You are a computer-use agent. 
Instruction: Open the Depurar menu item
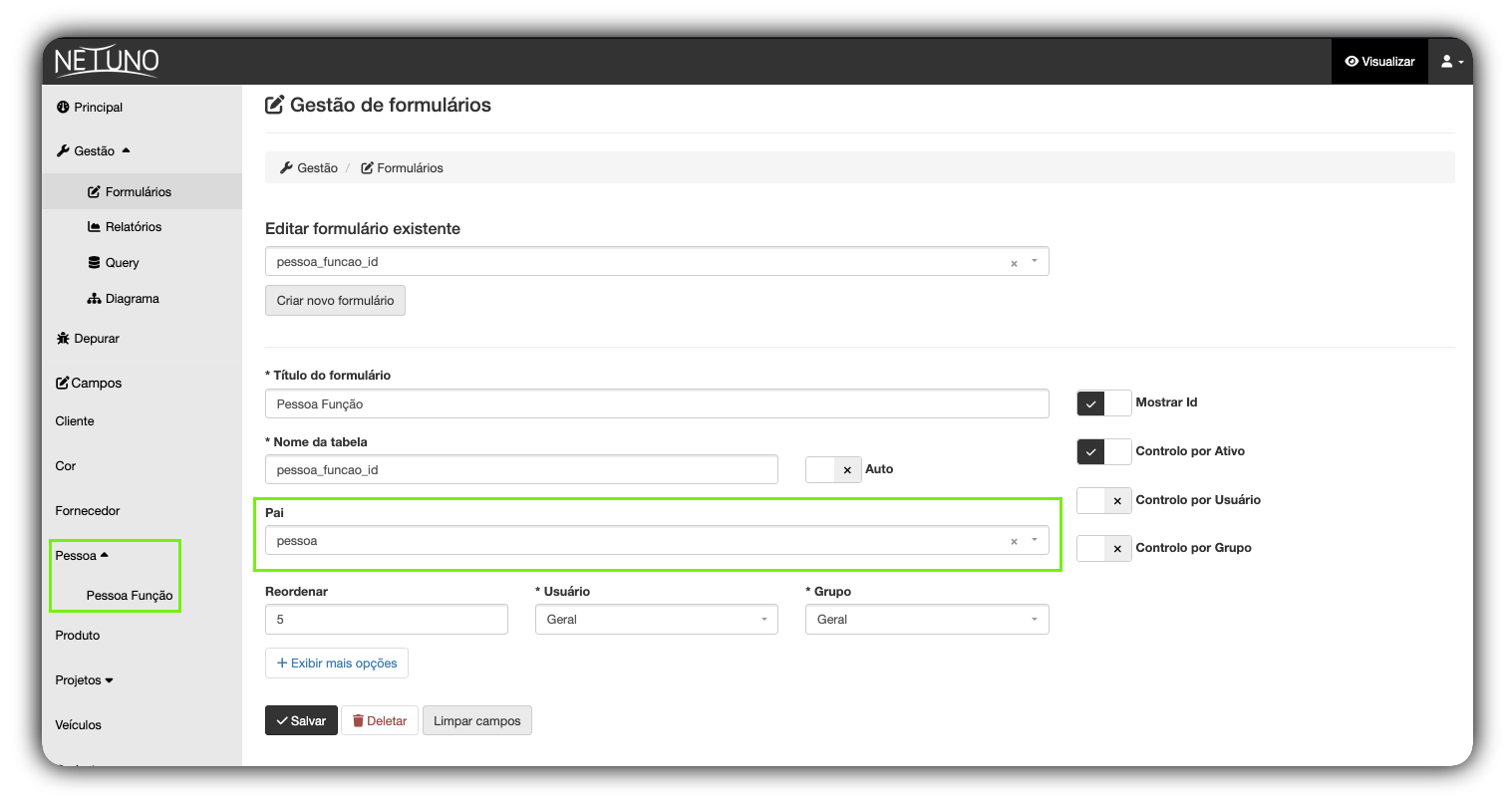(x=88, y=339)
